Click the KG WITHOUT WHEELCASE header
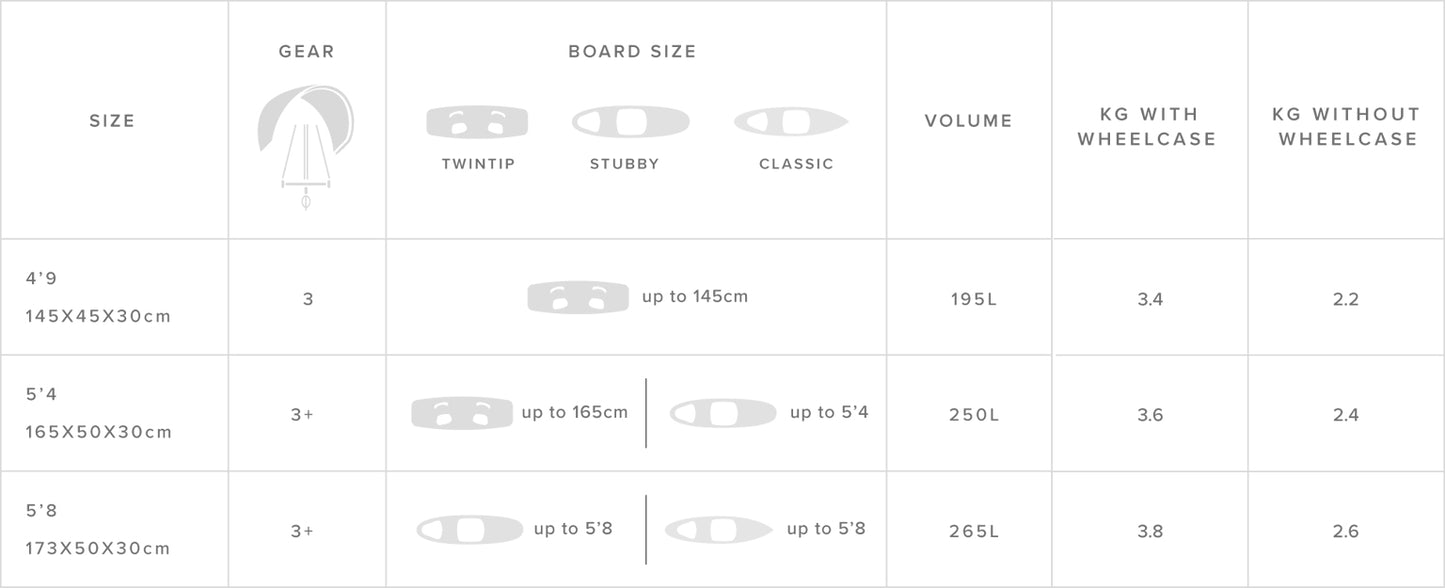This screenshot has height=588, width=1445. tap(1346, 127)
